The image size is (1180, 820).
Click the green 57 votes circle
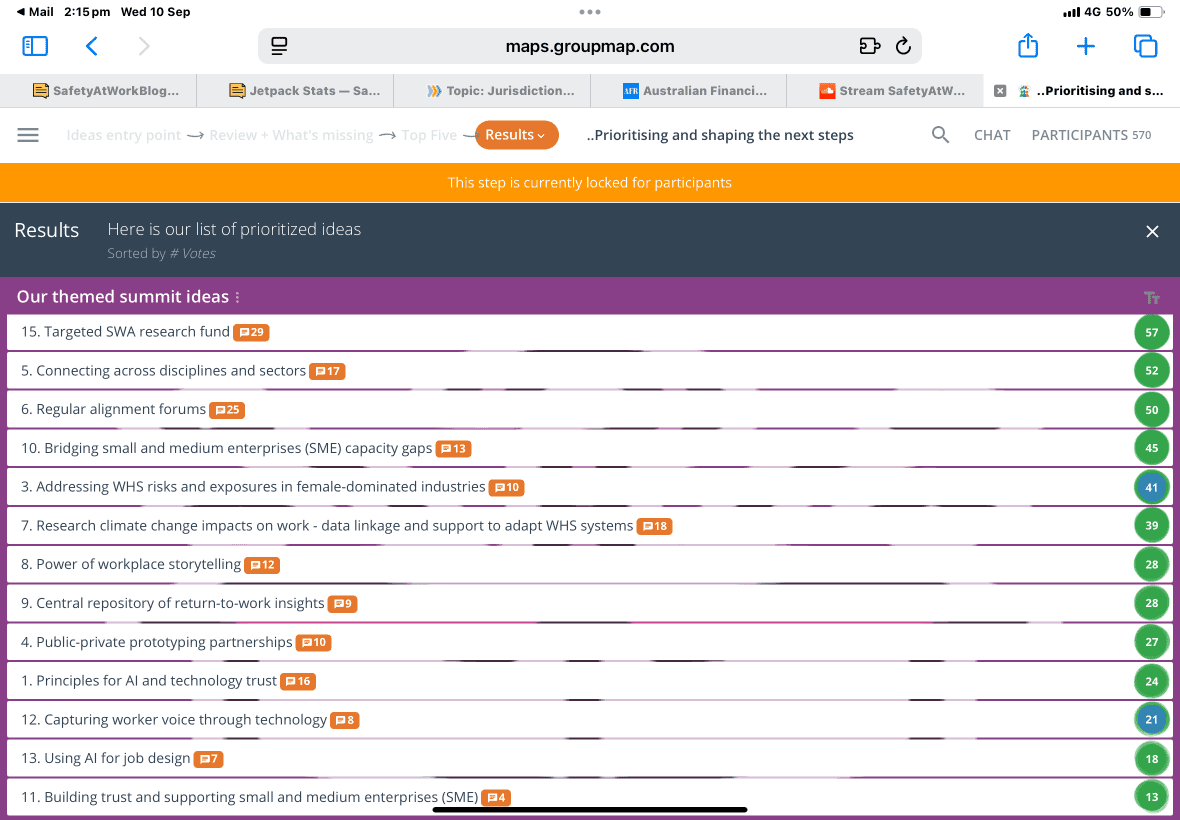(x=1151, y=333)
